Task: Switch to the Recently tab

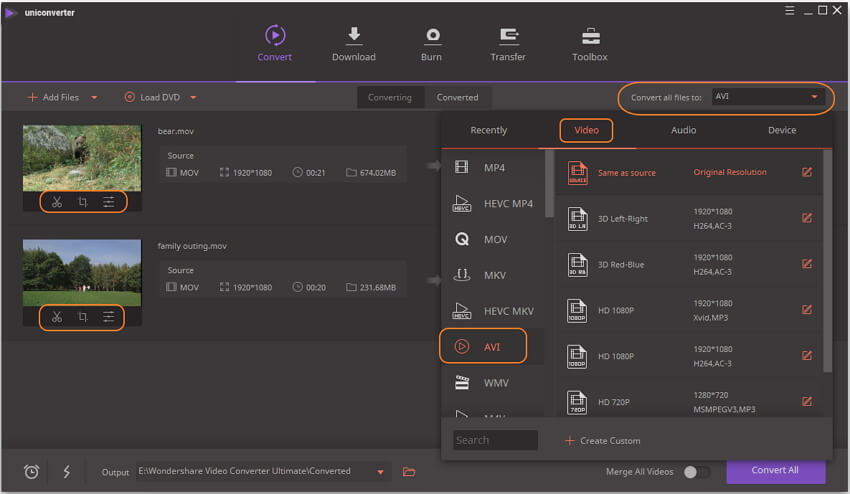Action: (x=488, y=130)
